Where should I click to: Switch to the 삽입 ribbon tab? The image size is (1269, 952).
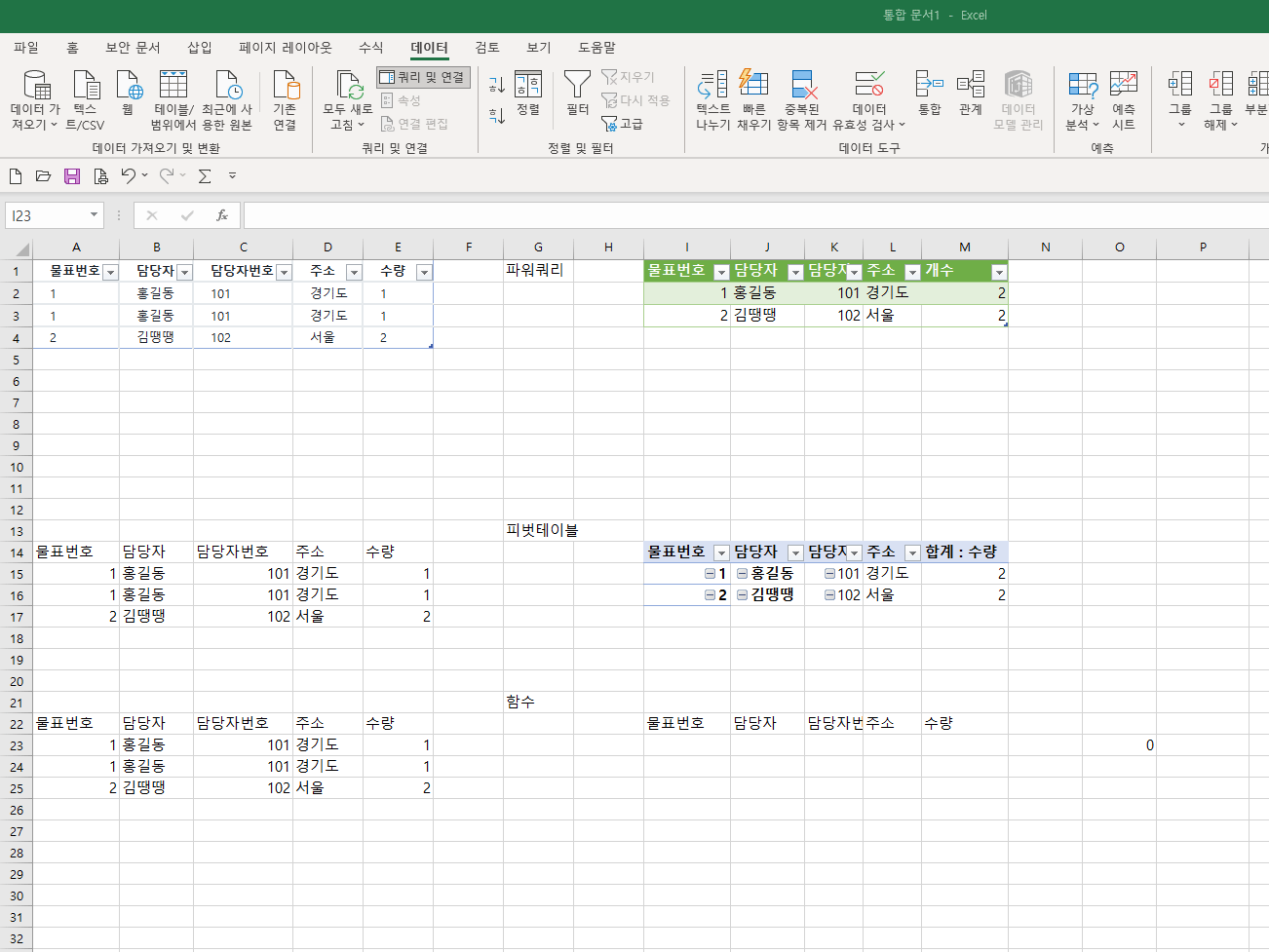(x=199, y=48)
